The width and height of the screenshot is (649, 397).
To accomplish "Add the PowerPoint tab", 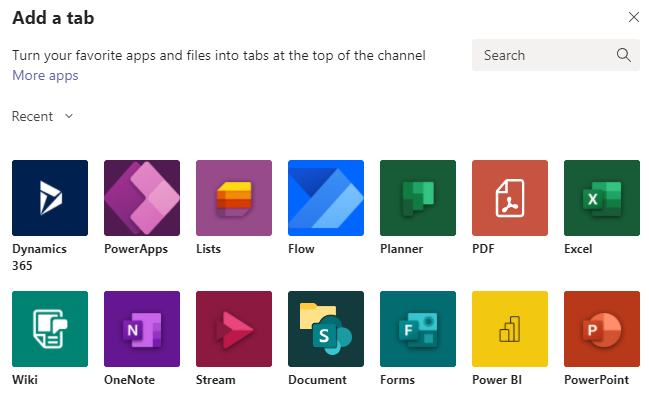I will point(602,329).
